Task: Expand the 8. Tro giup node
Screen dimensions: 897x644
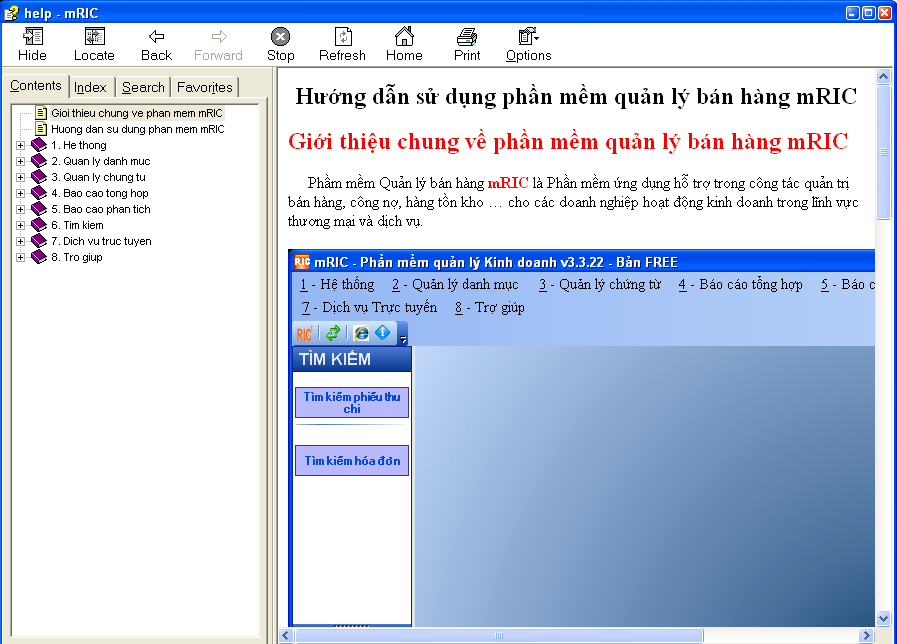Action: point(21,257)
